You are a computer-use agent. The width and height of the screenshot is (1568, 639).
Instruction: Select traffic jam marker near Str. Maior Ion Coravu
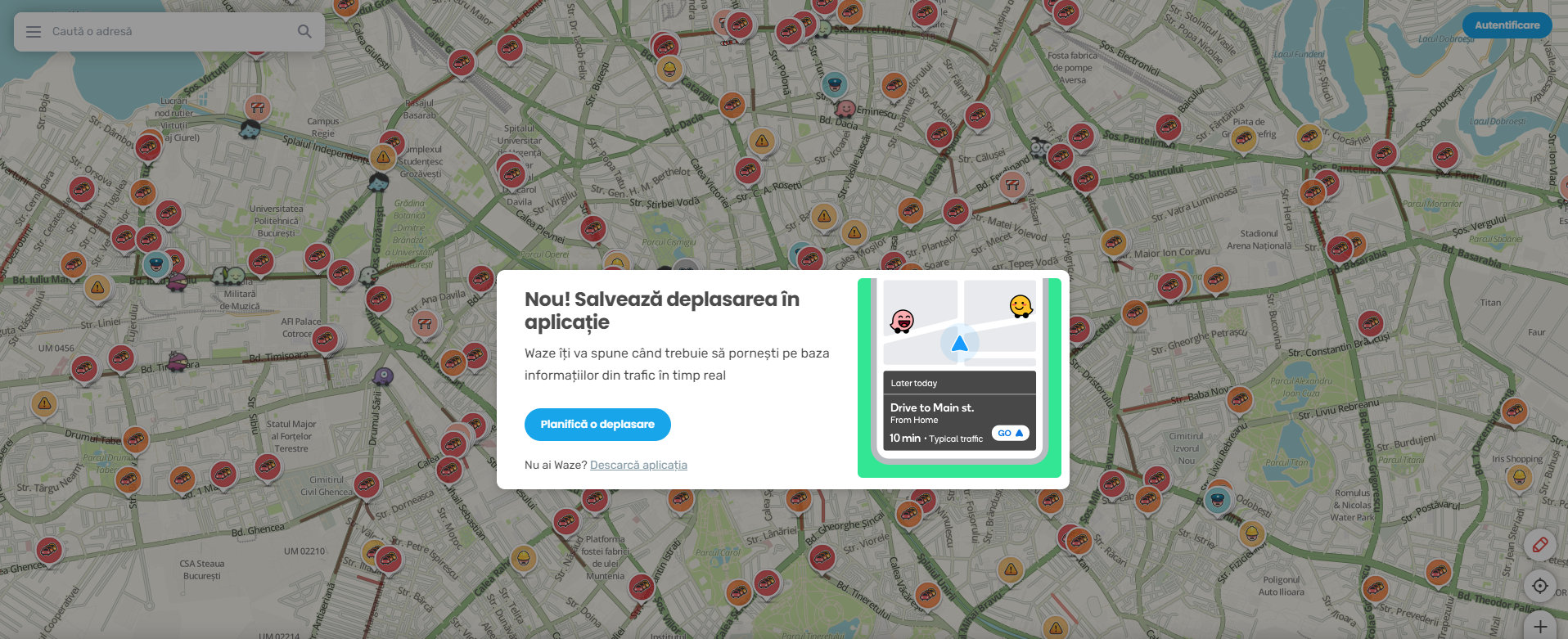pos(1113,242)
